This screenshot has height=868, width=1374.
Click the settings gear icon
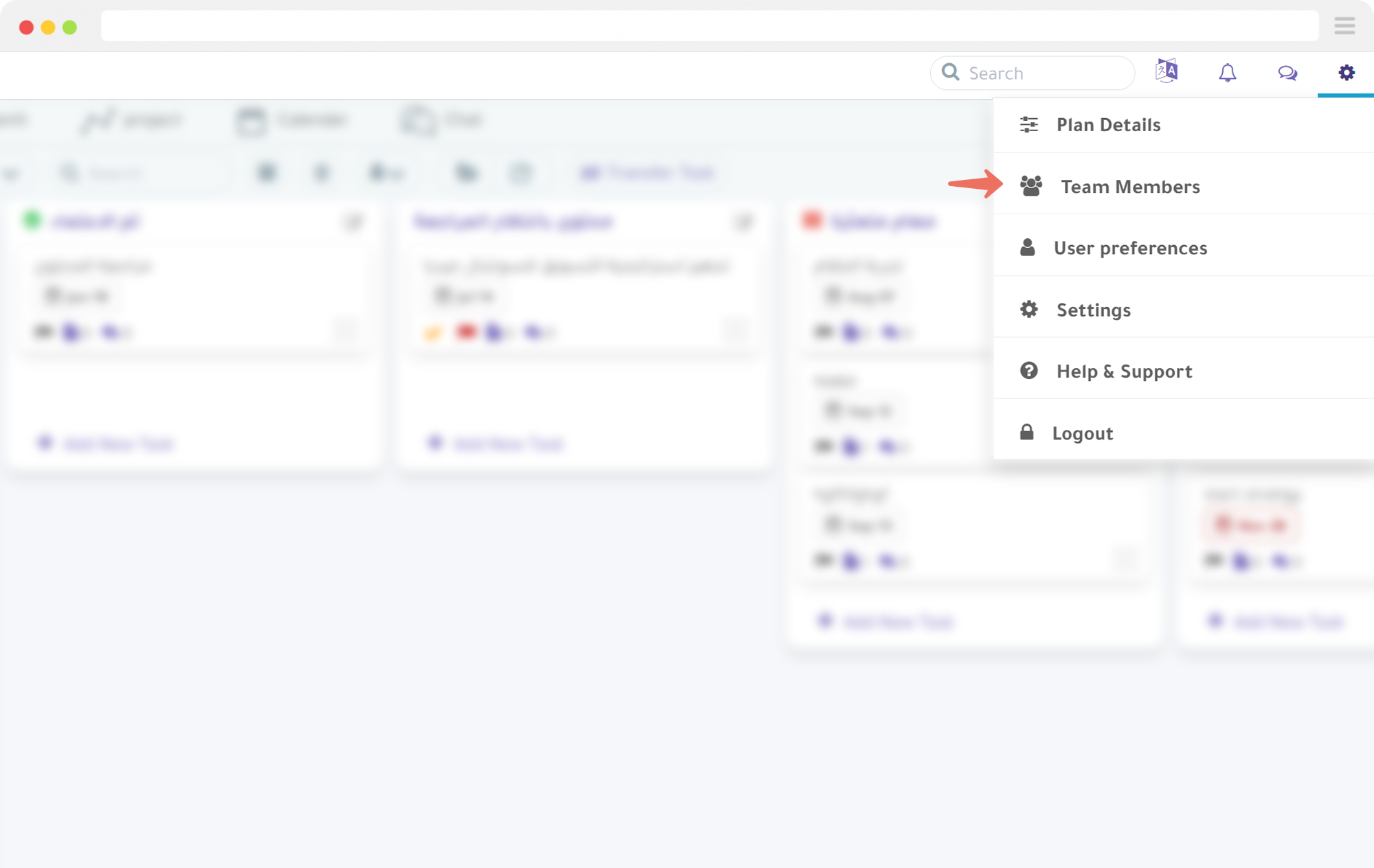tap(1346, 73)
